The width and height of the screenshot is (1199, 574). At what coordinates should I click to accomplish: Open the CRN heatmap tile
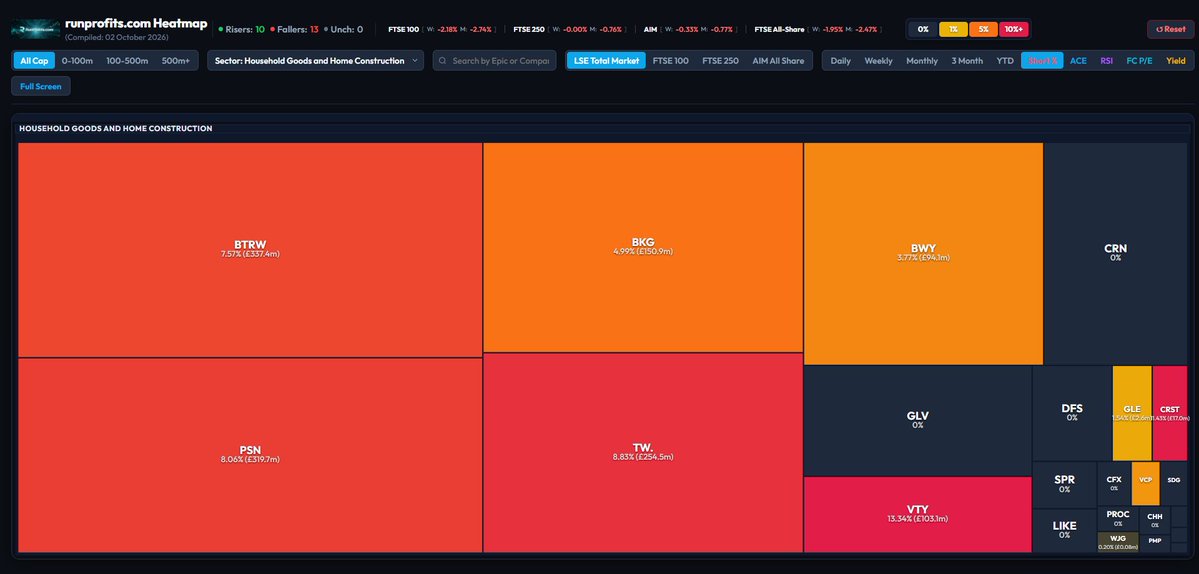point(1116,253)
